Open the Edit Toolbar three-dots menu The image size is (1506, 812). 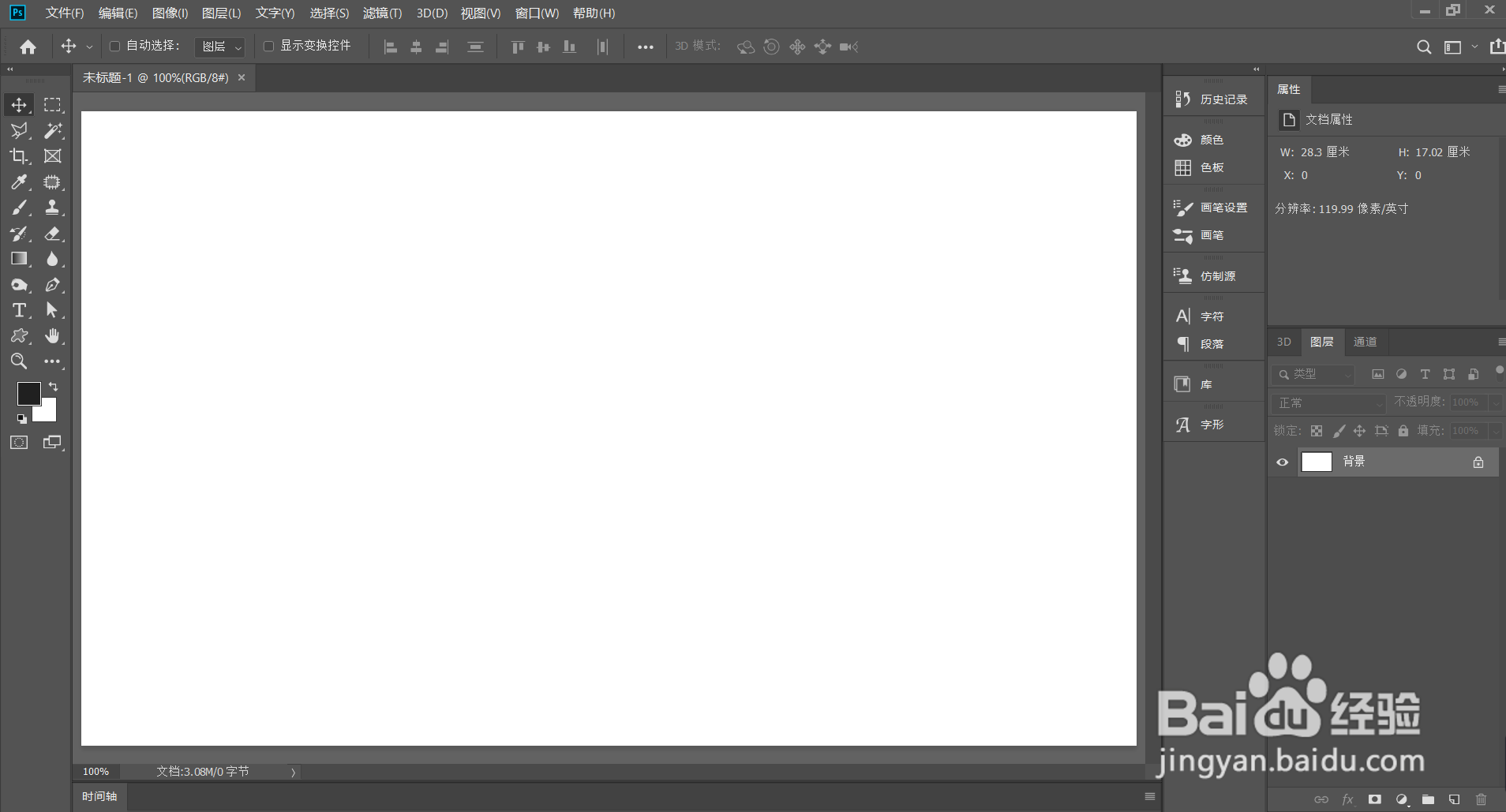pos(52,361)
